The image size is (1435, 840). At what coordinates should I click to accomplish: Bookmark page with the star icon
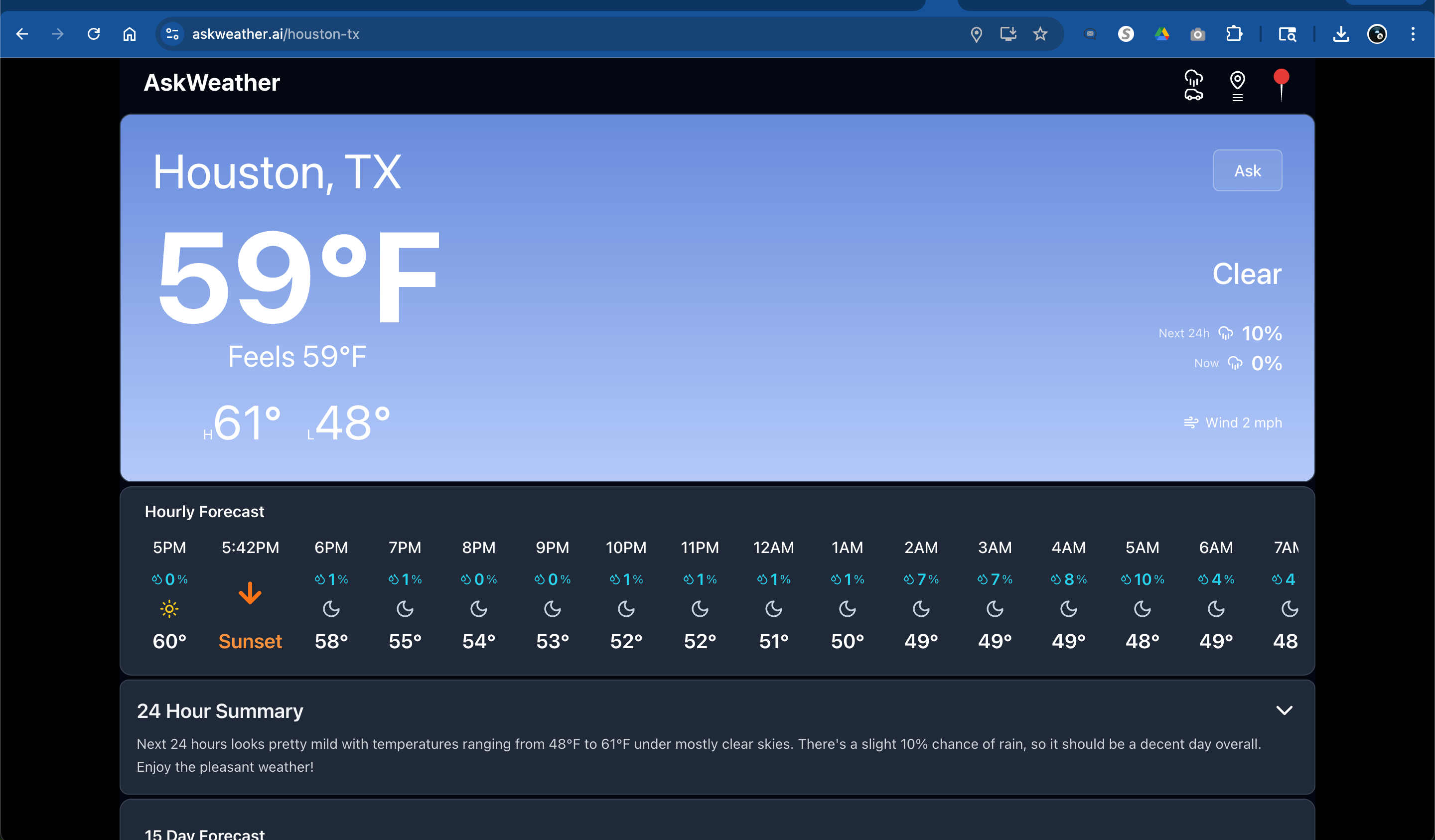click(1040, 34)
